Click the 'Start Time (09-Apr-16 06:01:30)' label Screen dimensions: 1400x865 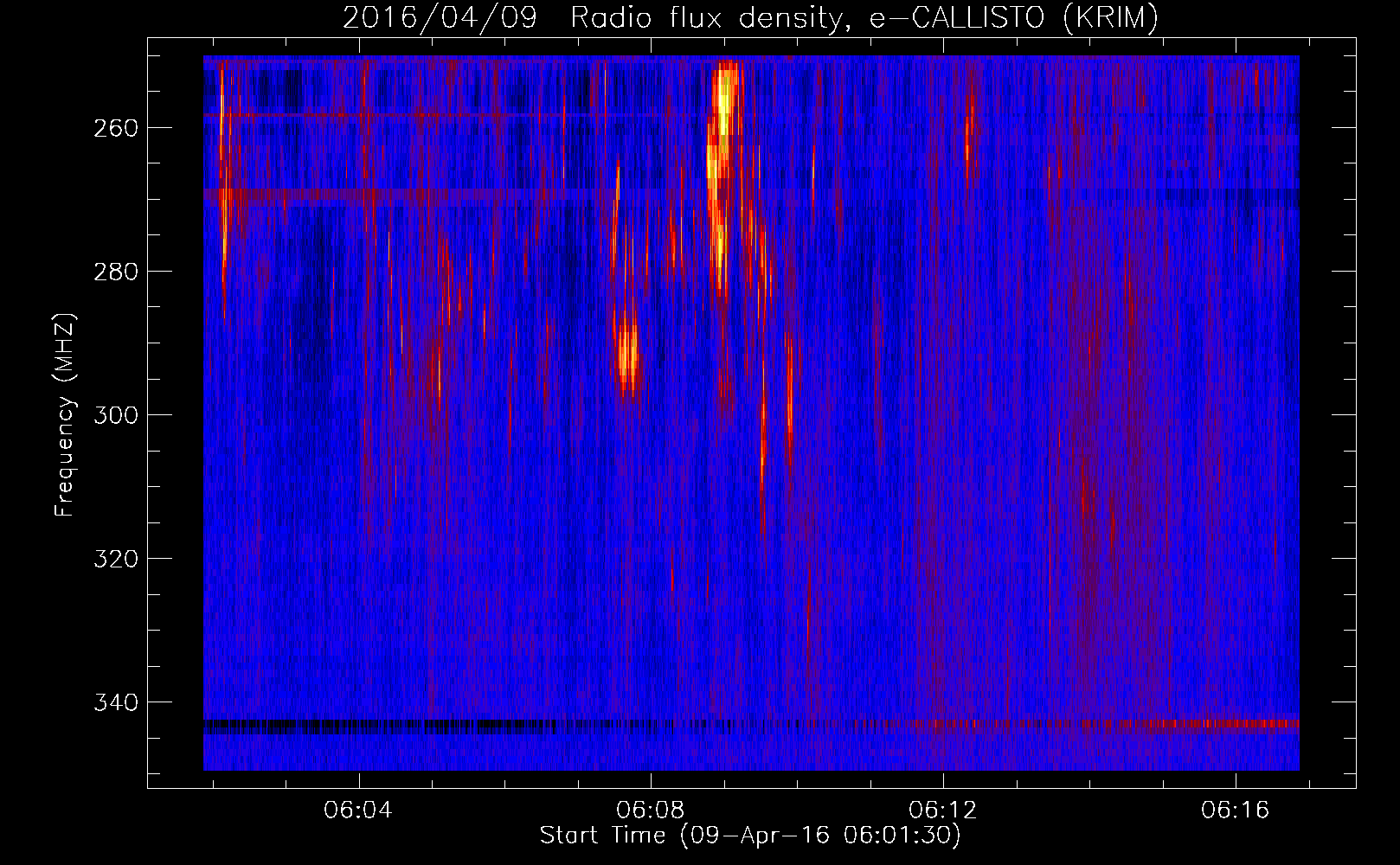[x=750, y=836]
